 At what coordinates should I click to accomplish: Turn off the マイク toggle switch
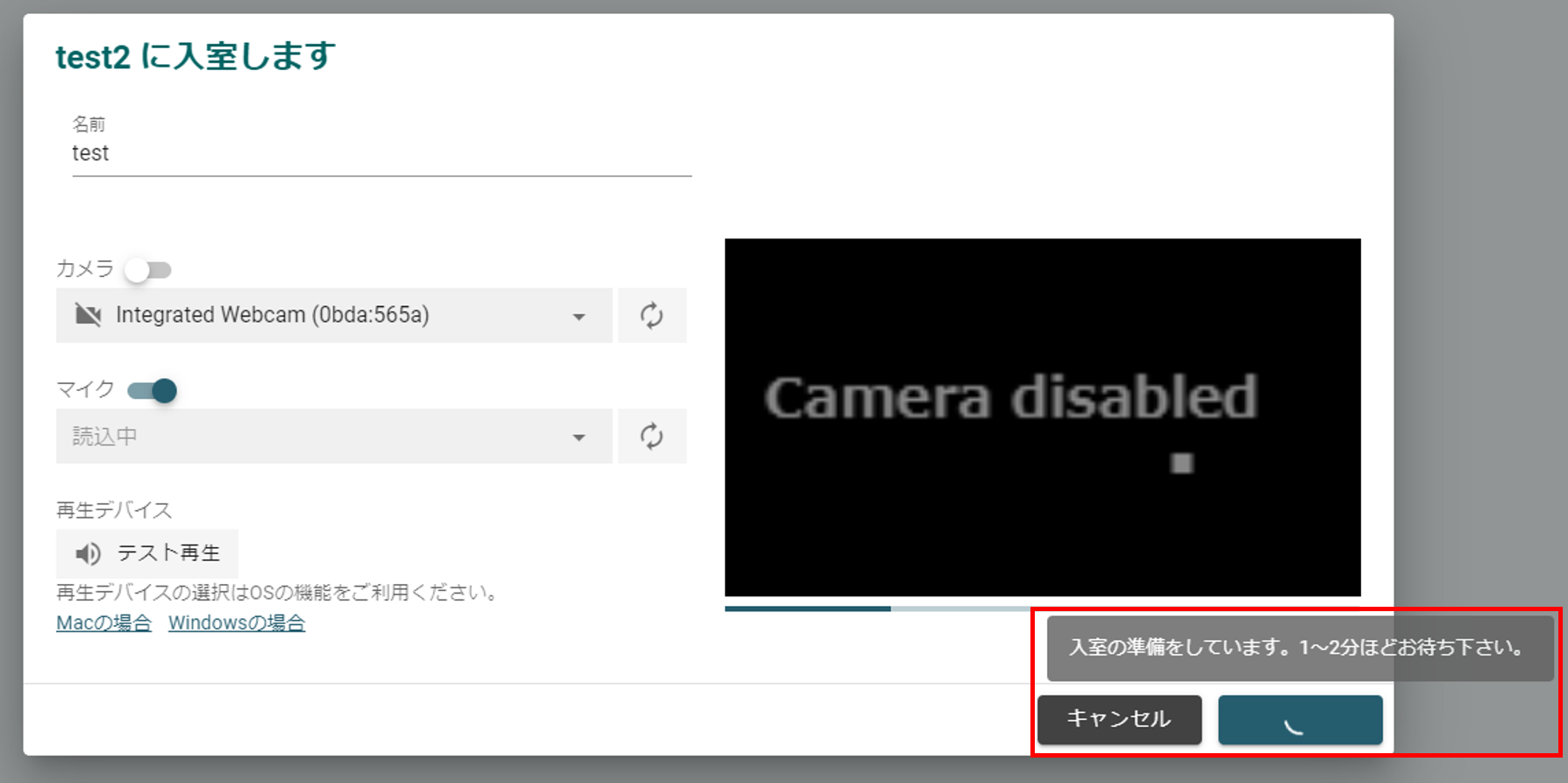153,390
